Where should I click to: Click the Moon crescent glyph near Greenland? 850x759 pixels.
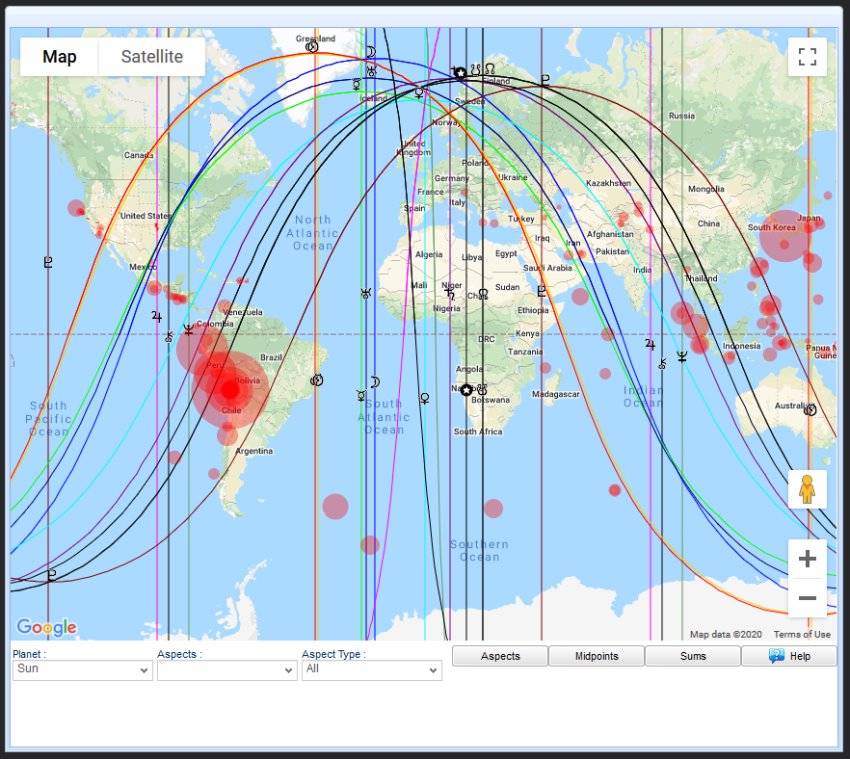pos(370,50)
